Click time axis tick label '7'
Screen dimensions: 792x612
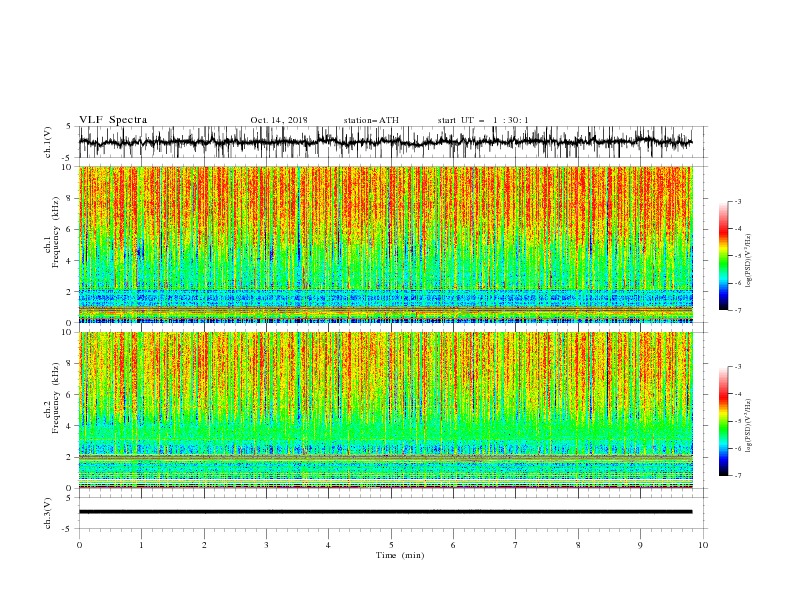pos(516,545)
